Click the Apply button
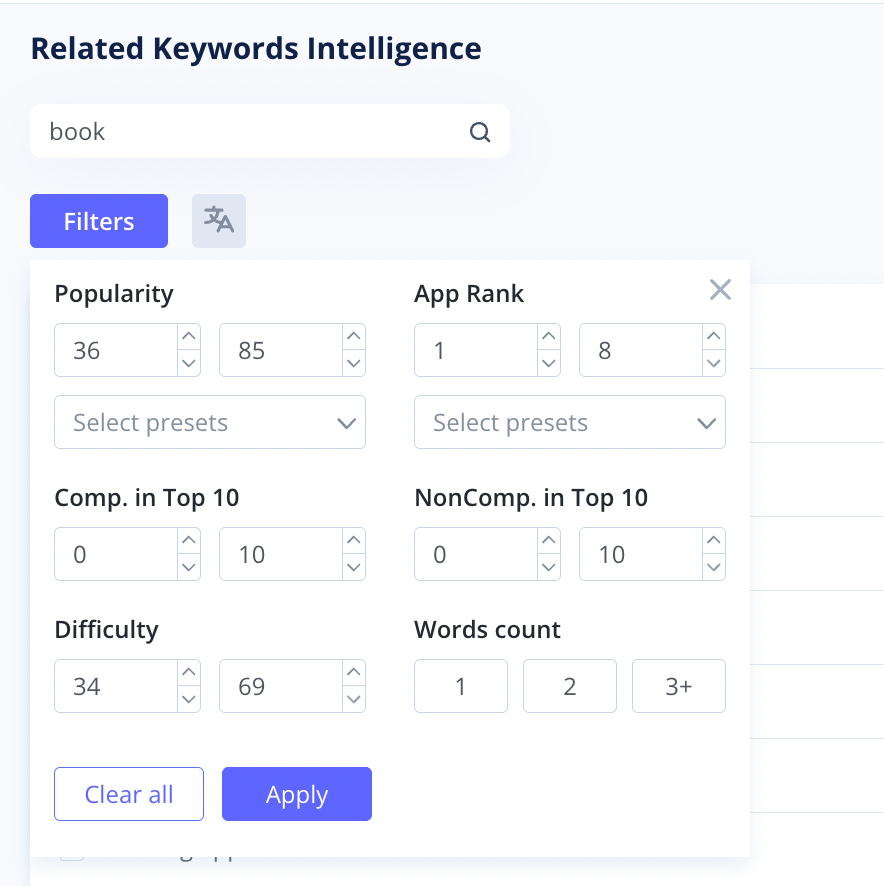Screen dimensions: 884x886 (296, 794)
